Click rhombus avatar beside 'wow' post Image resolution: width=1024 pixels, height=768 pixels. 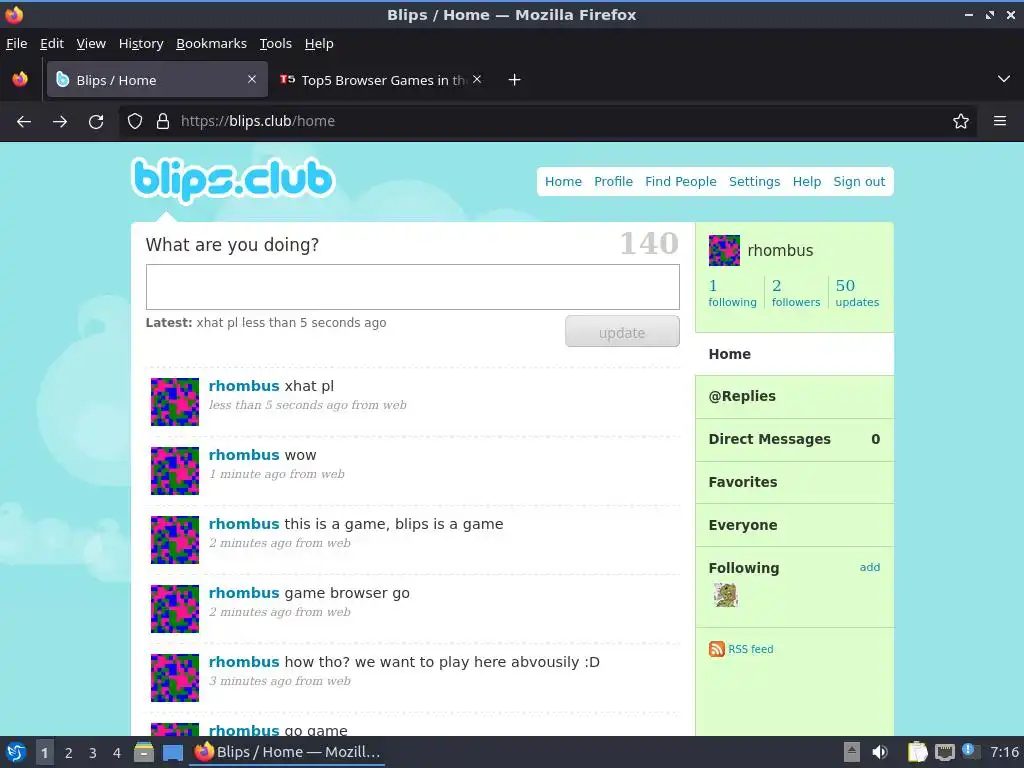(175, 471)
